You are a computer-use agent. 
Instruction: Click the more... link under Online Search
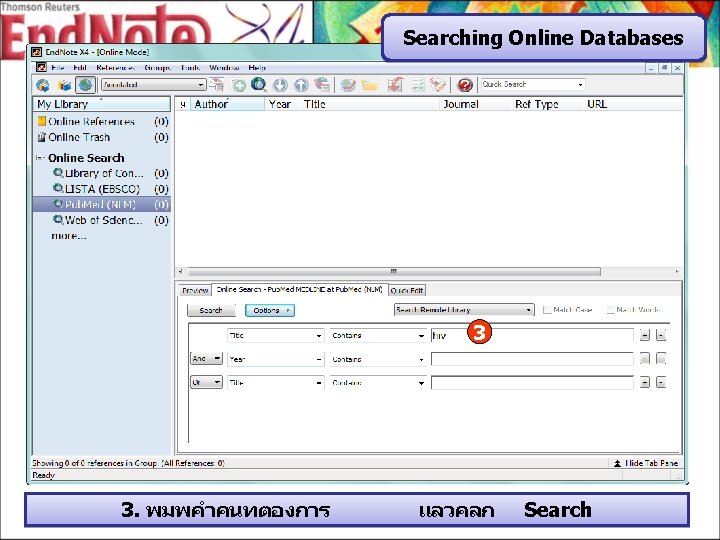(x=69, y=236)
